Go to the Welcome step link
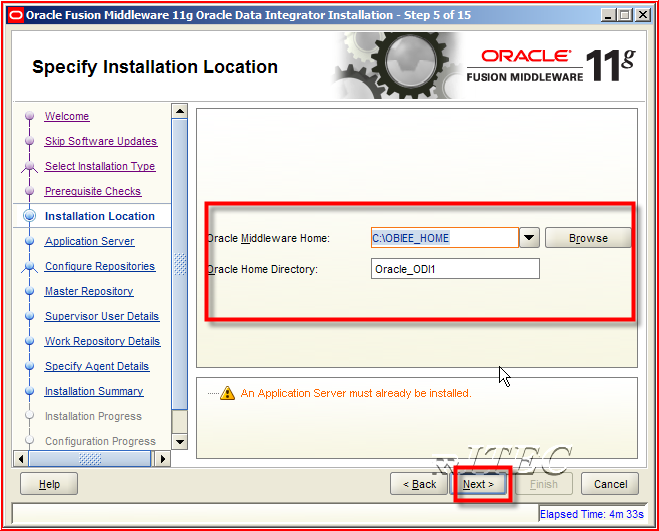The width and height of the screenshot is (659, 531). click(67, 116)
